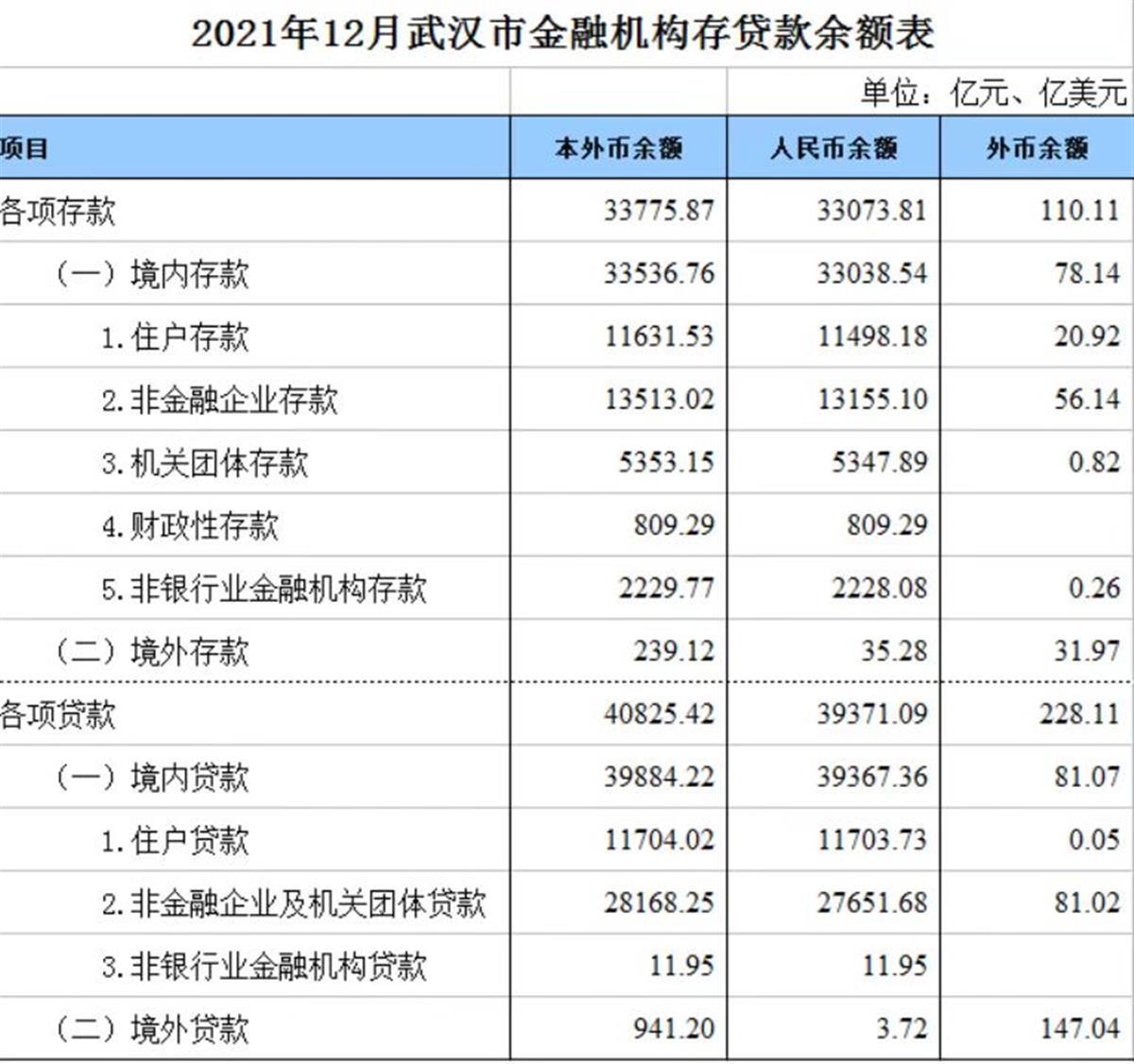
Task: Click the "2.非金融企业及机关团体贷款" row label
Action: point(293,903)
